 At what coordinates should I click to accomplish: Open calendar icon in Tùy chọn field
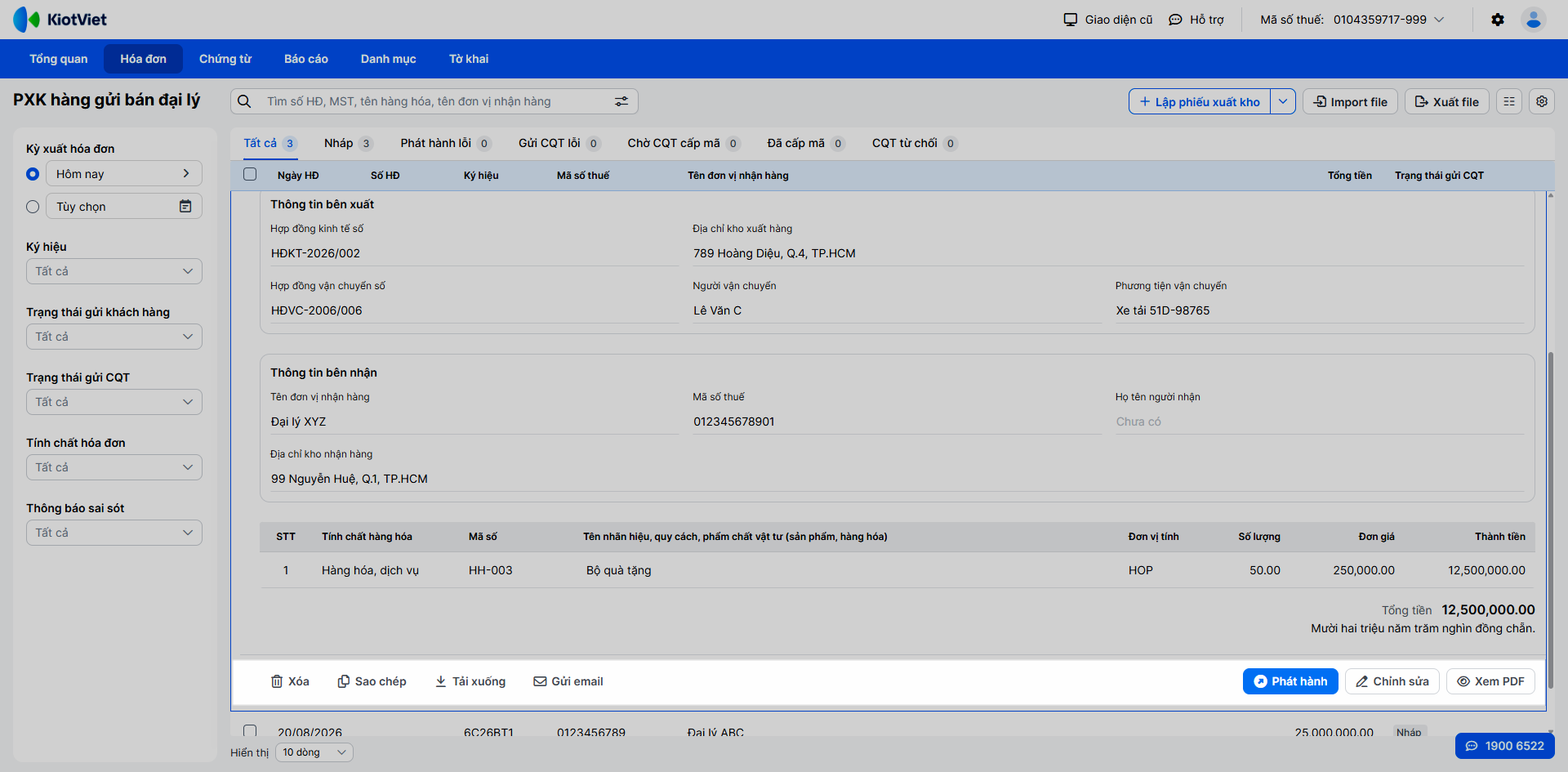tap(185, 207)
